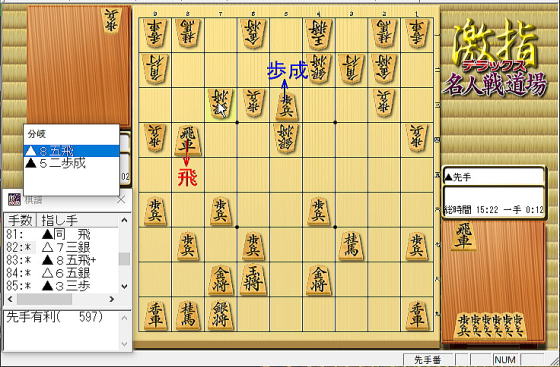Choose the ▲５二歩成 branch option
This screenshot has height=367, width=560.
click(x=71, y=163)
